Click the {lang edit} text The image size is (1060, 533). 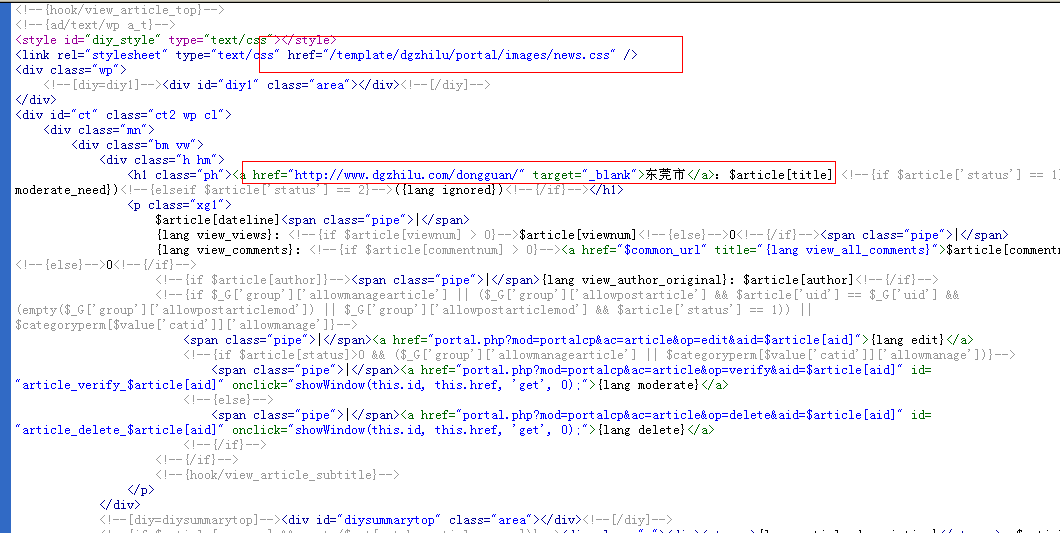907,340
